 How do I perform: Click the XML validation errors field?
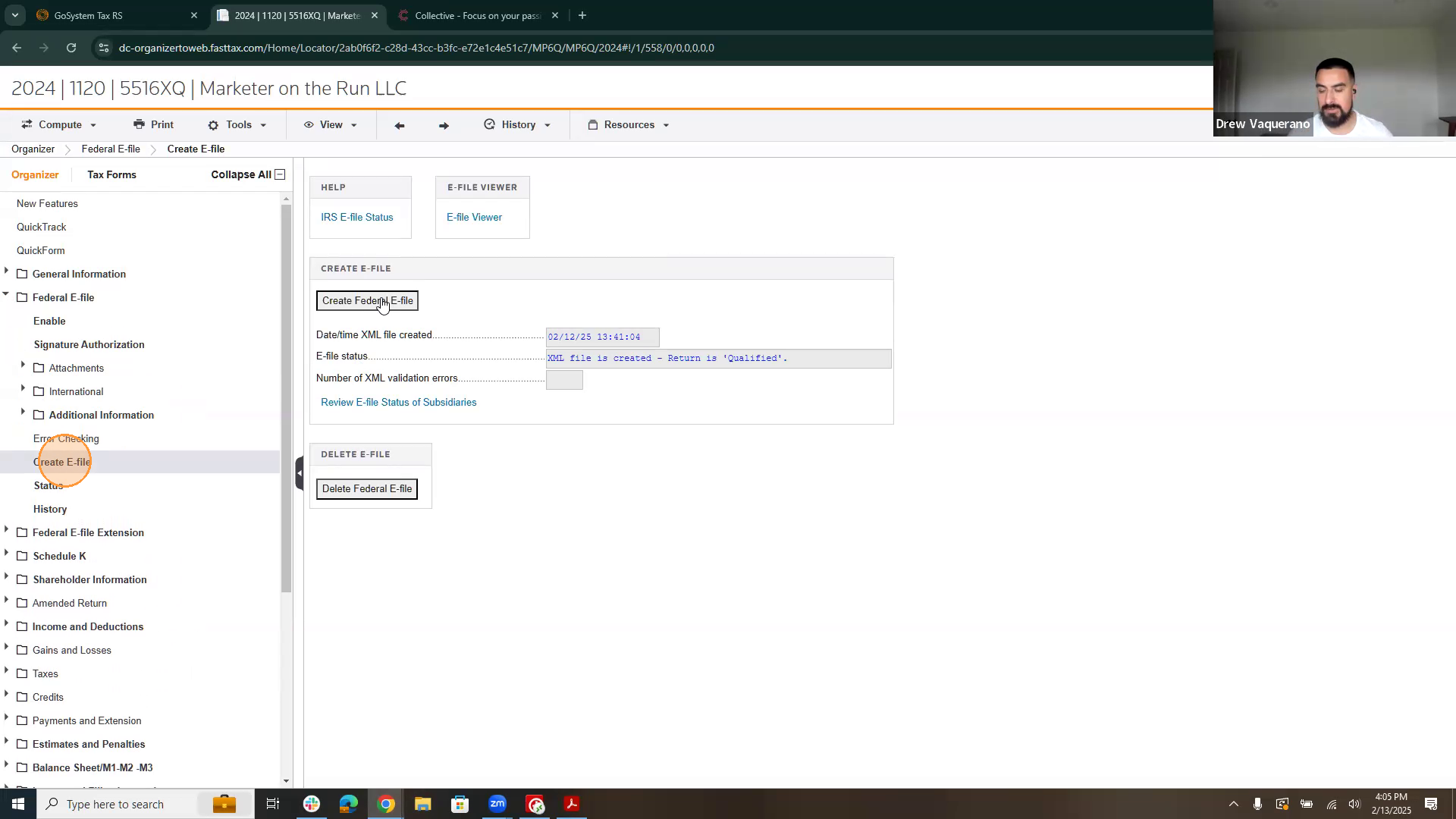coord(564,380)
